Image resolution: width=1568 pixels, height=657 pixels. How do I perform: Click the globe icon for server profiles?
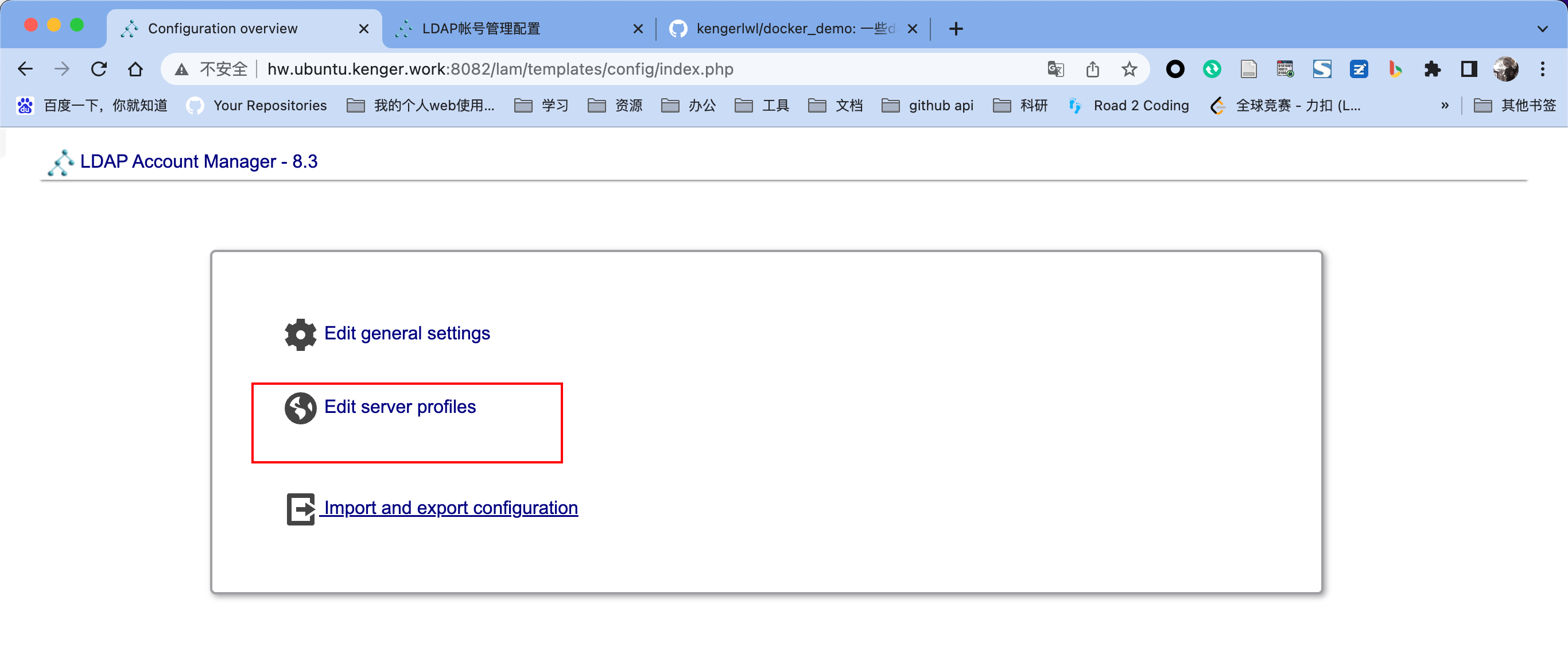300,408
